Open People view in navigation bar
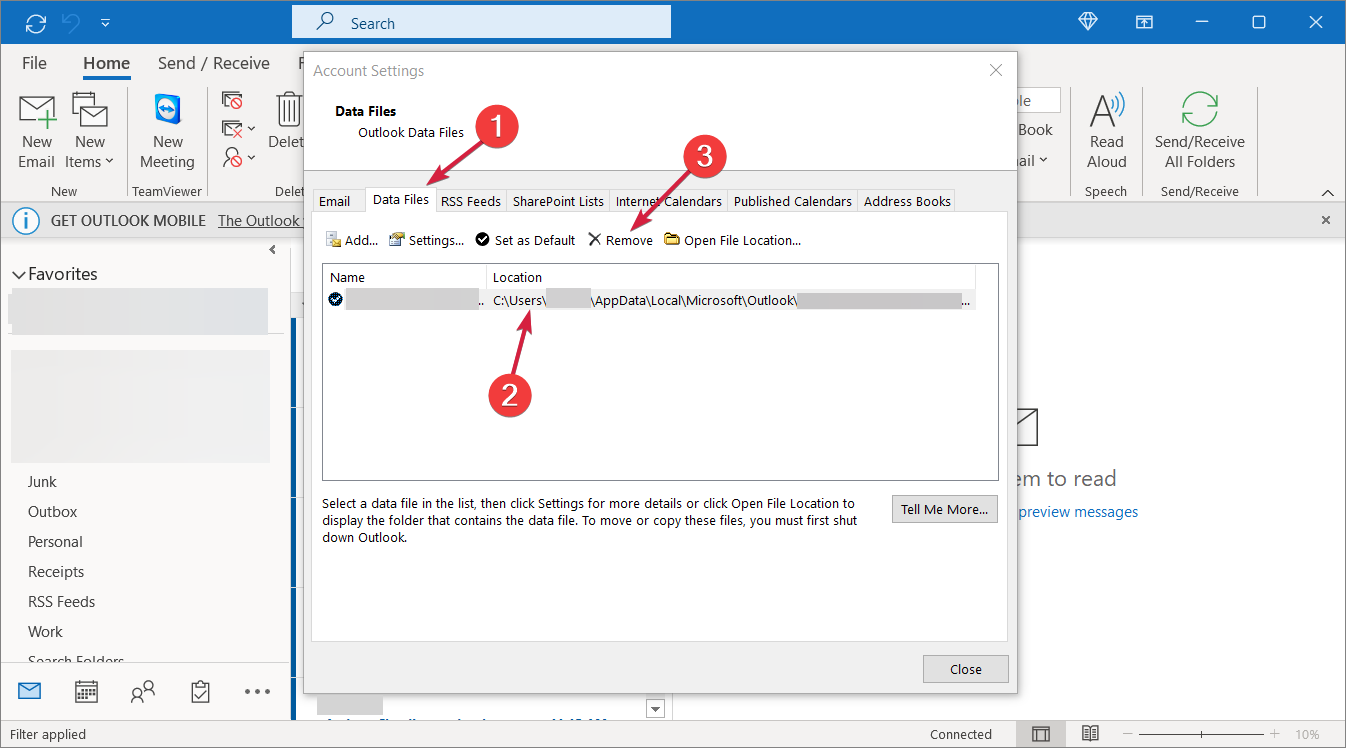This screenshot has height=748, width=1346. click(x=143, y=691)
